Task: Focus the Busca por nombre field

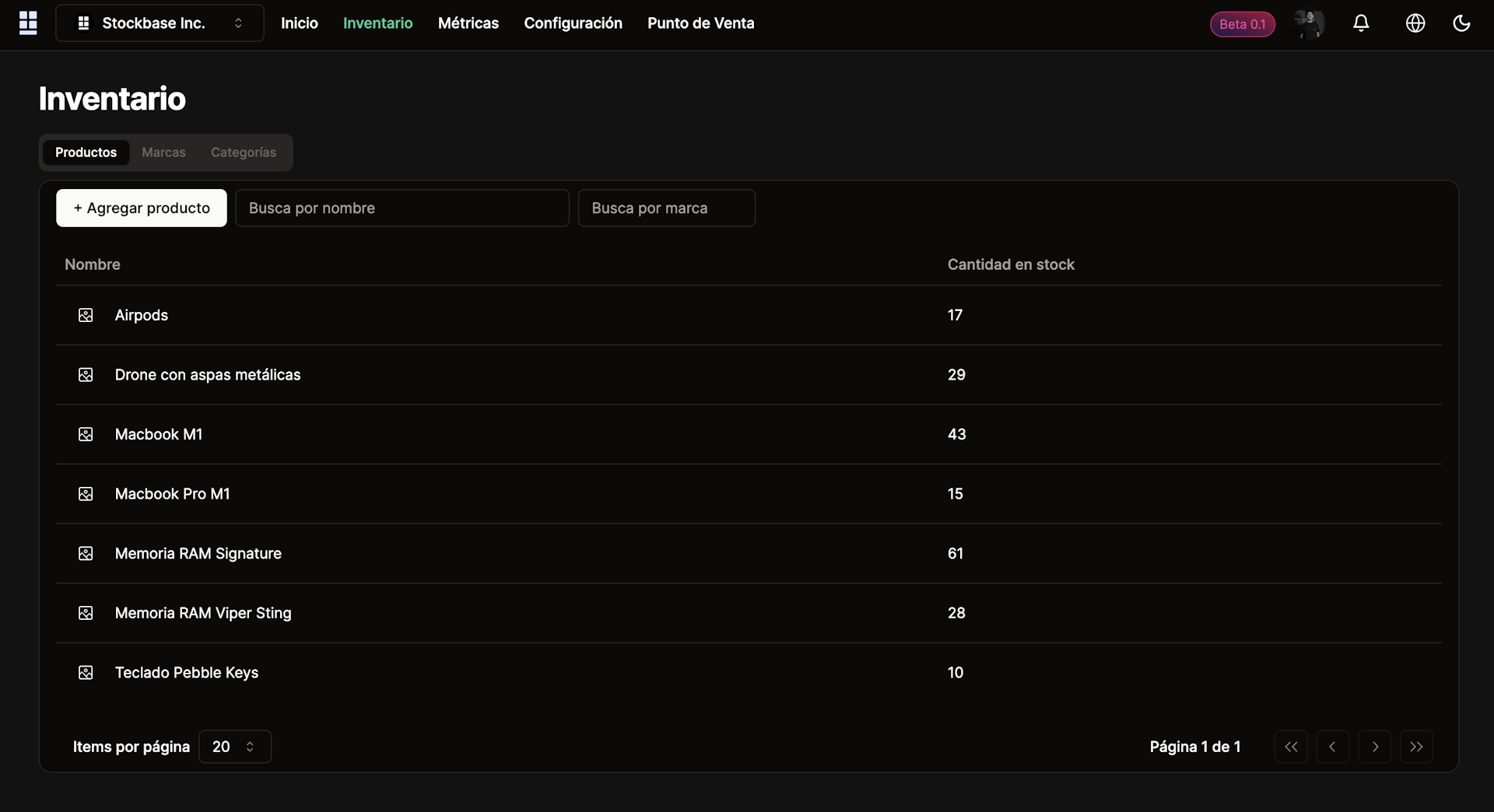Action: (x=402, y=208)
